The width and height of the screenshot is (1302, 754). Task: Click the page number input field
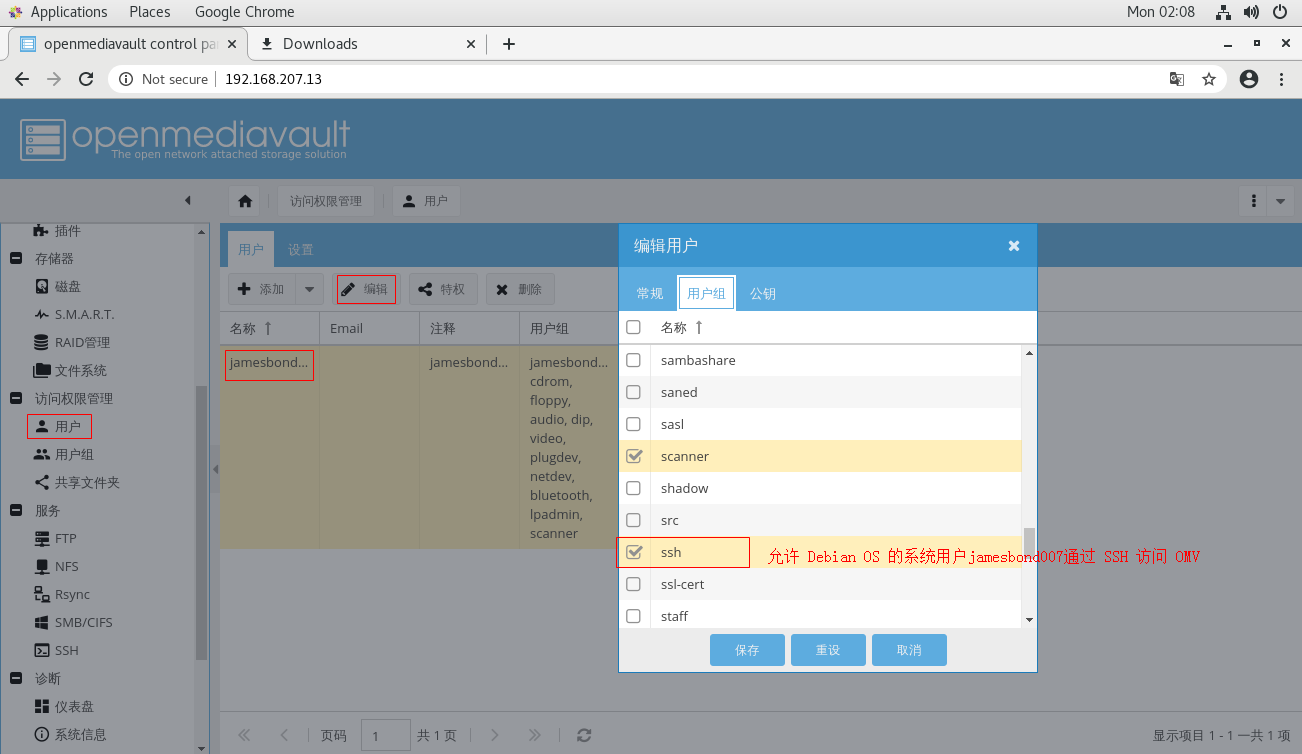click(386, 735)
